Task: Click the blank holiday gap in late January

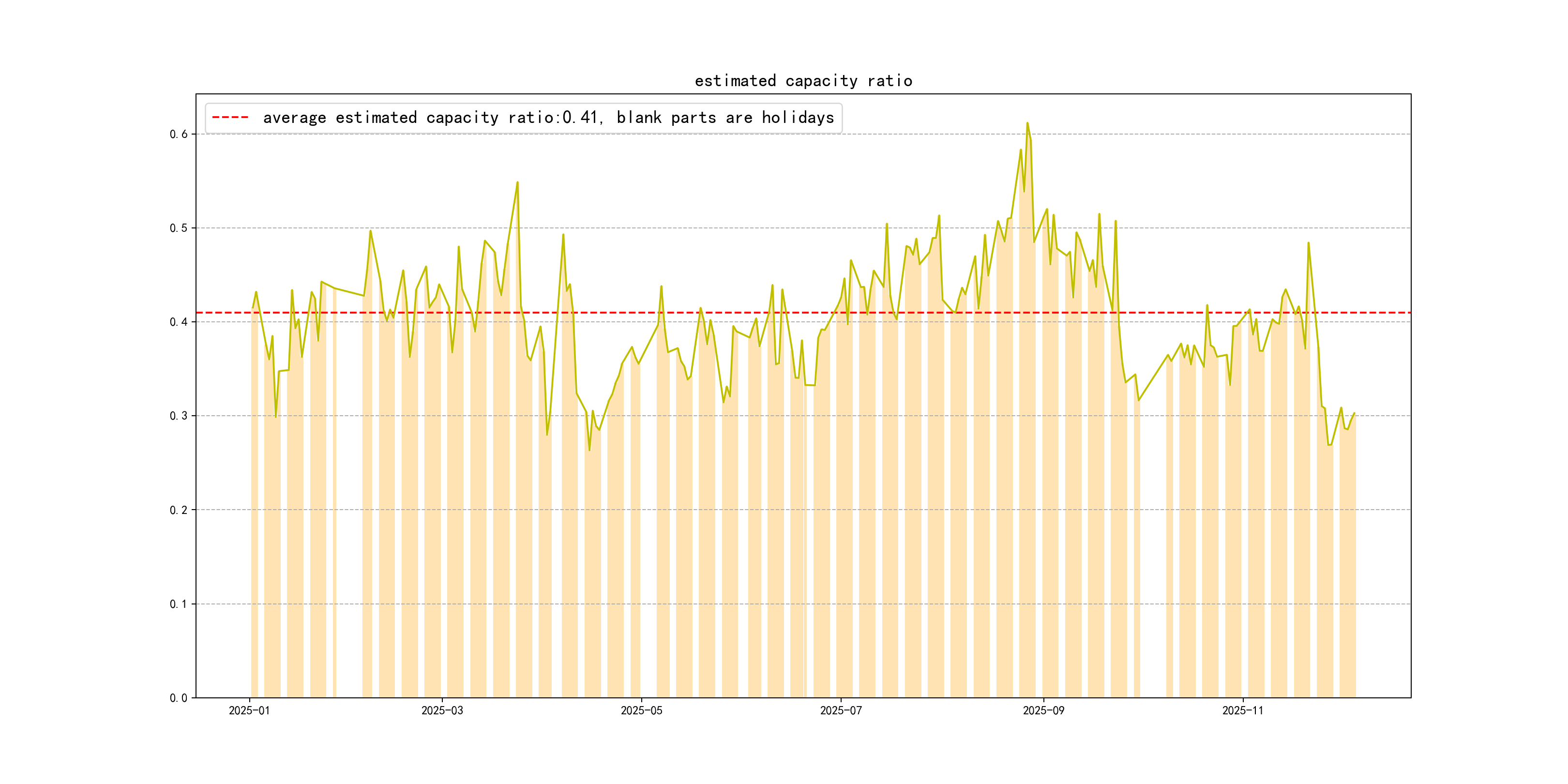Action: 349,548
